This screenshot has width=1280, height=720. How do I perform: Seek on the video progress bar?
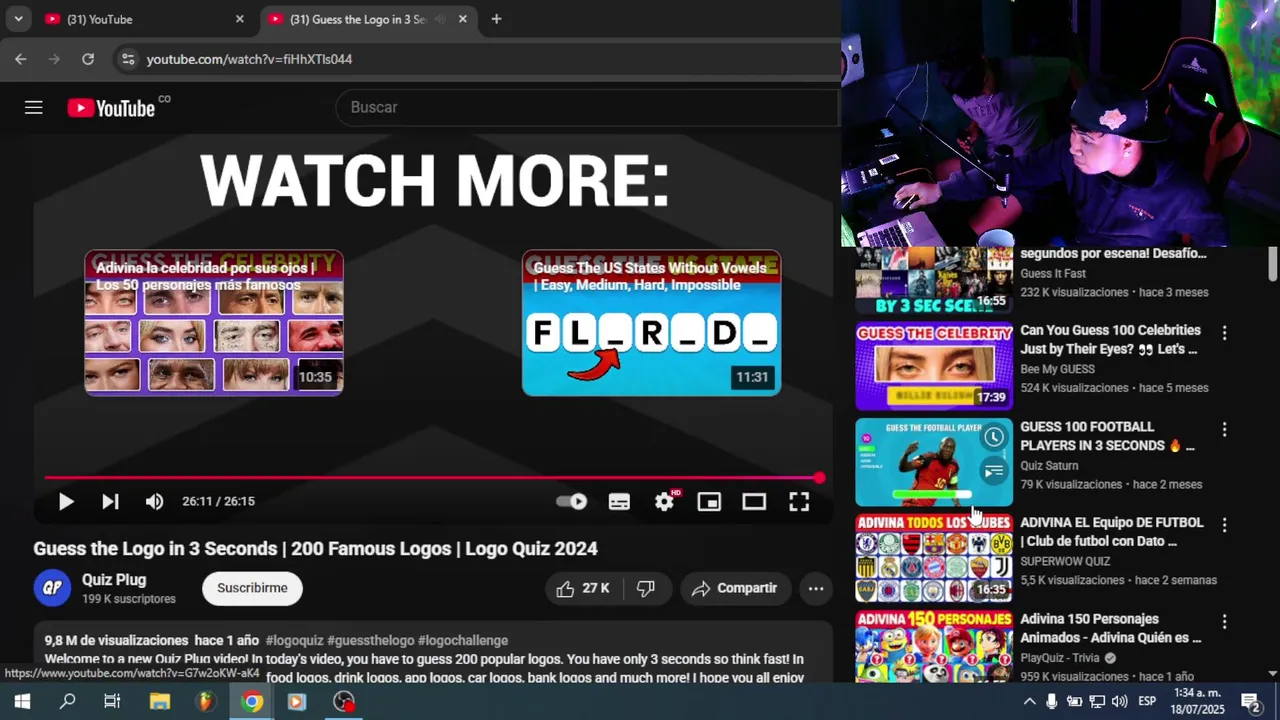[432, 478]
